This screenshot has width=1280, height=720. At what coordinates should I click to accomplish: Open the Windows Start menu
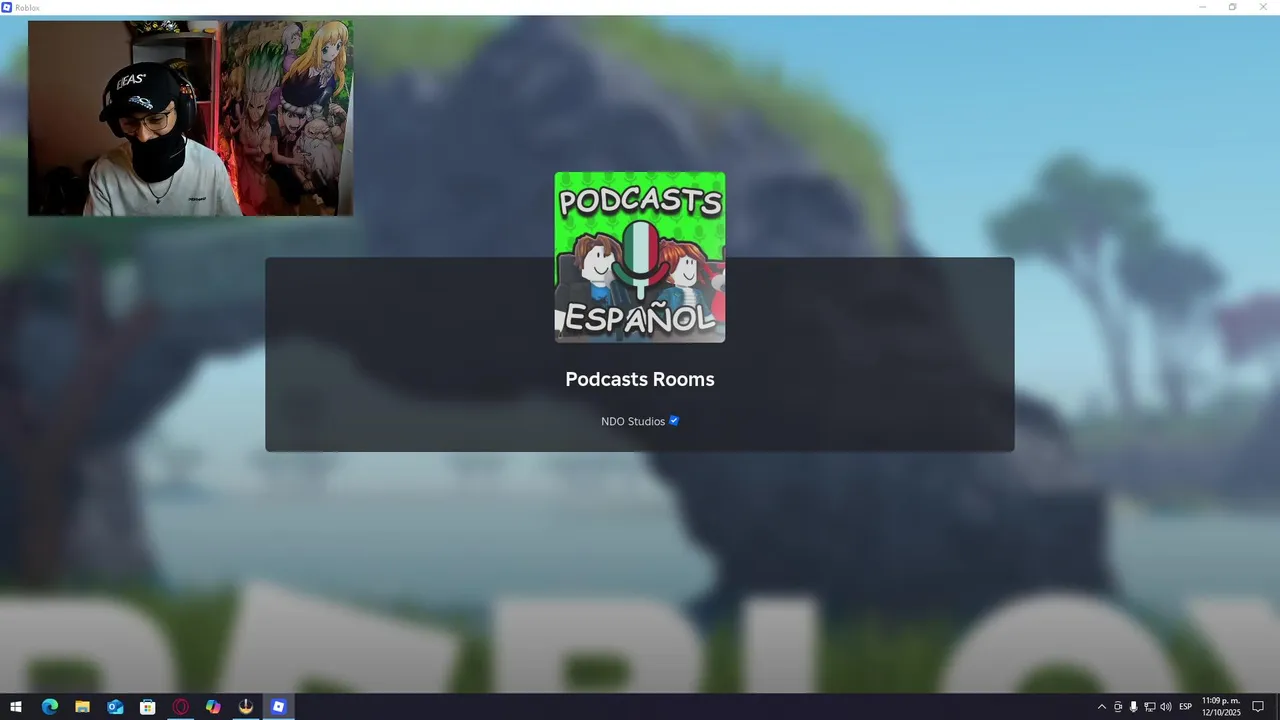click(16, 707)
